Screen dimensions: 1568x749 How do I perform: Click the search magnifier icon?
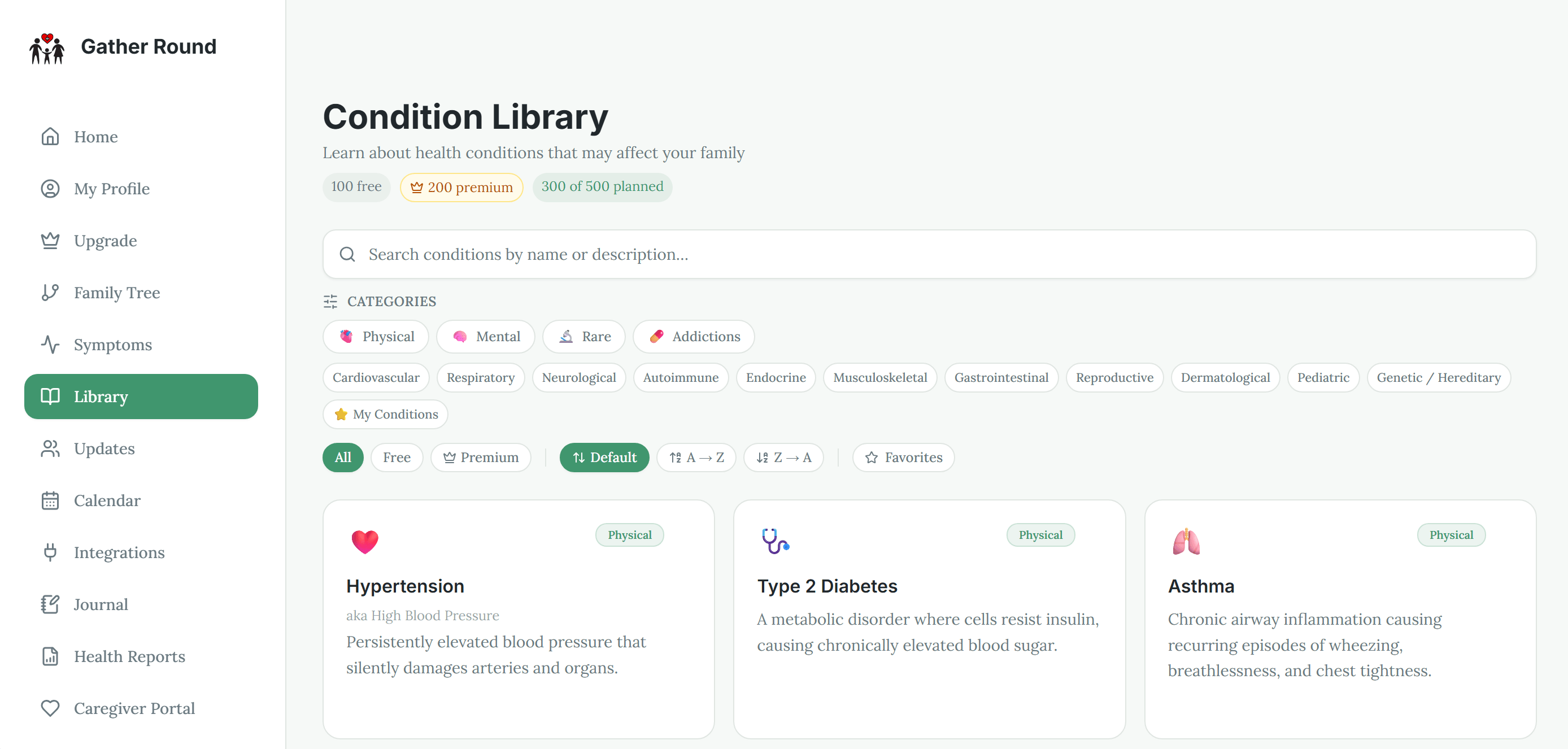coord(347,255)
